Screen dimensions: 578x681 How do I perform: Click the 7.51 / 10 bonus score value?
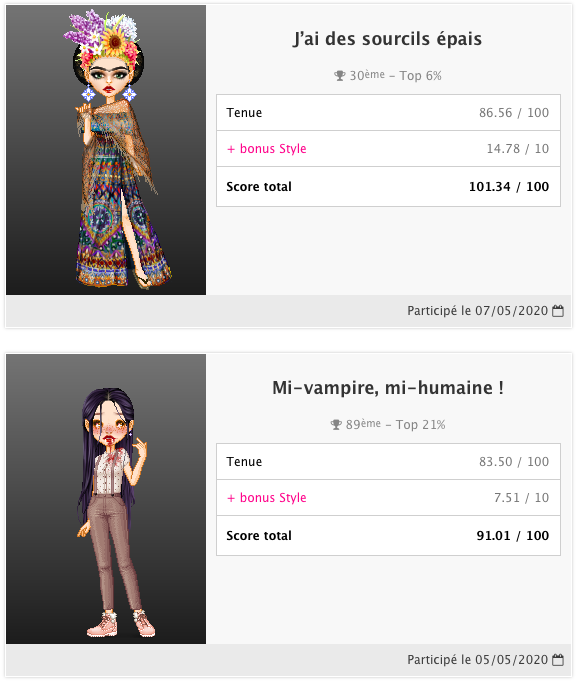(x=522, y=498)
